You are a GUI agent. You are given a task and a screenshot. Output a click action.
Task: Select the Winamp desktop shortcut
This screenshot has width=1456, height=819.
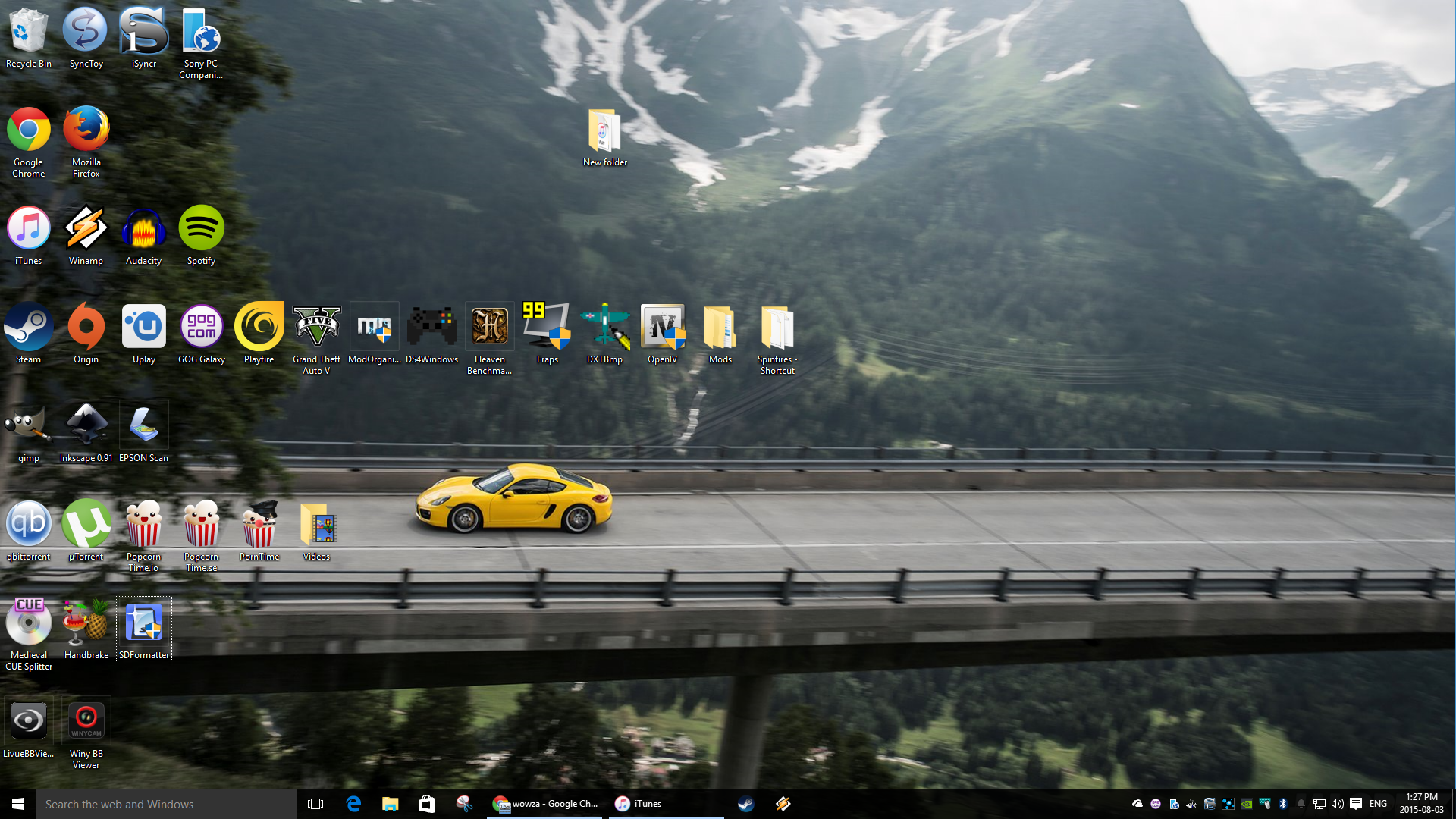point(86,235)
